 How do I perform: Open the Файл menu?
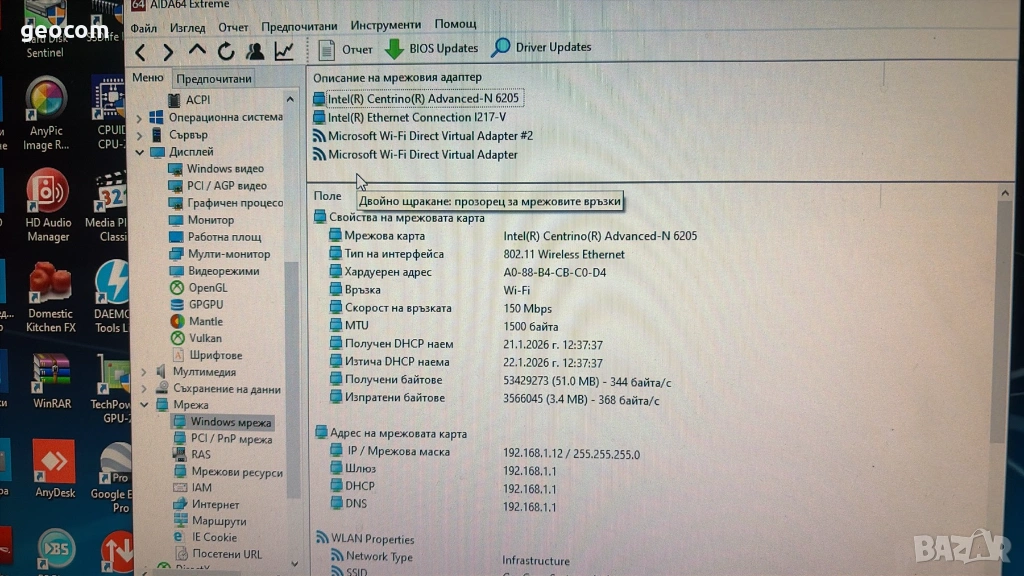tap(143, 26)
